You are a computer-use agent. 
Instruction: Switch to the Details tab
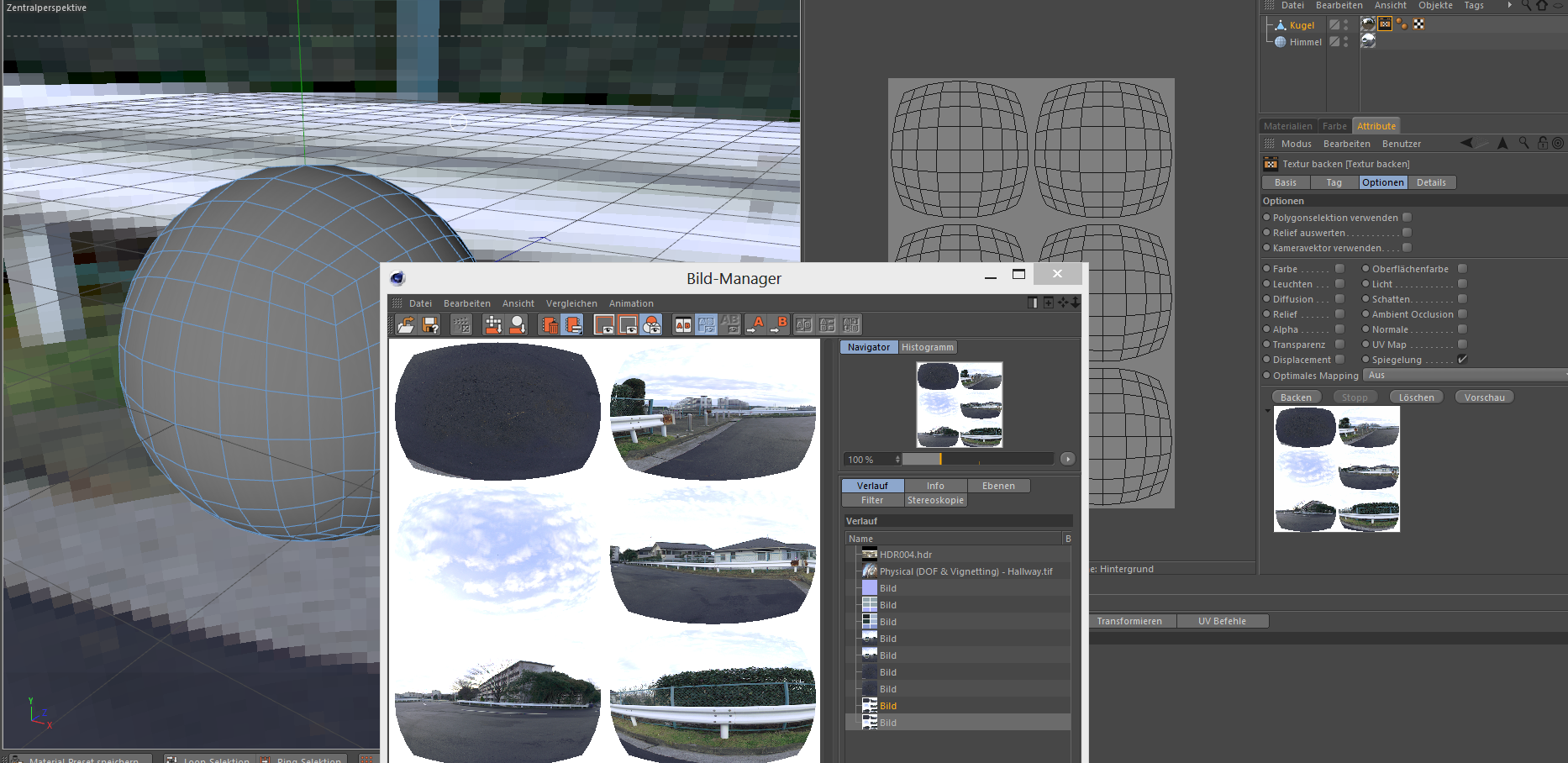coord(1431,182)
